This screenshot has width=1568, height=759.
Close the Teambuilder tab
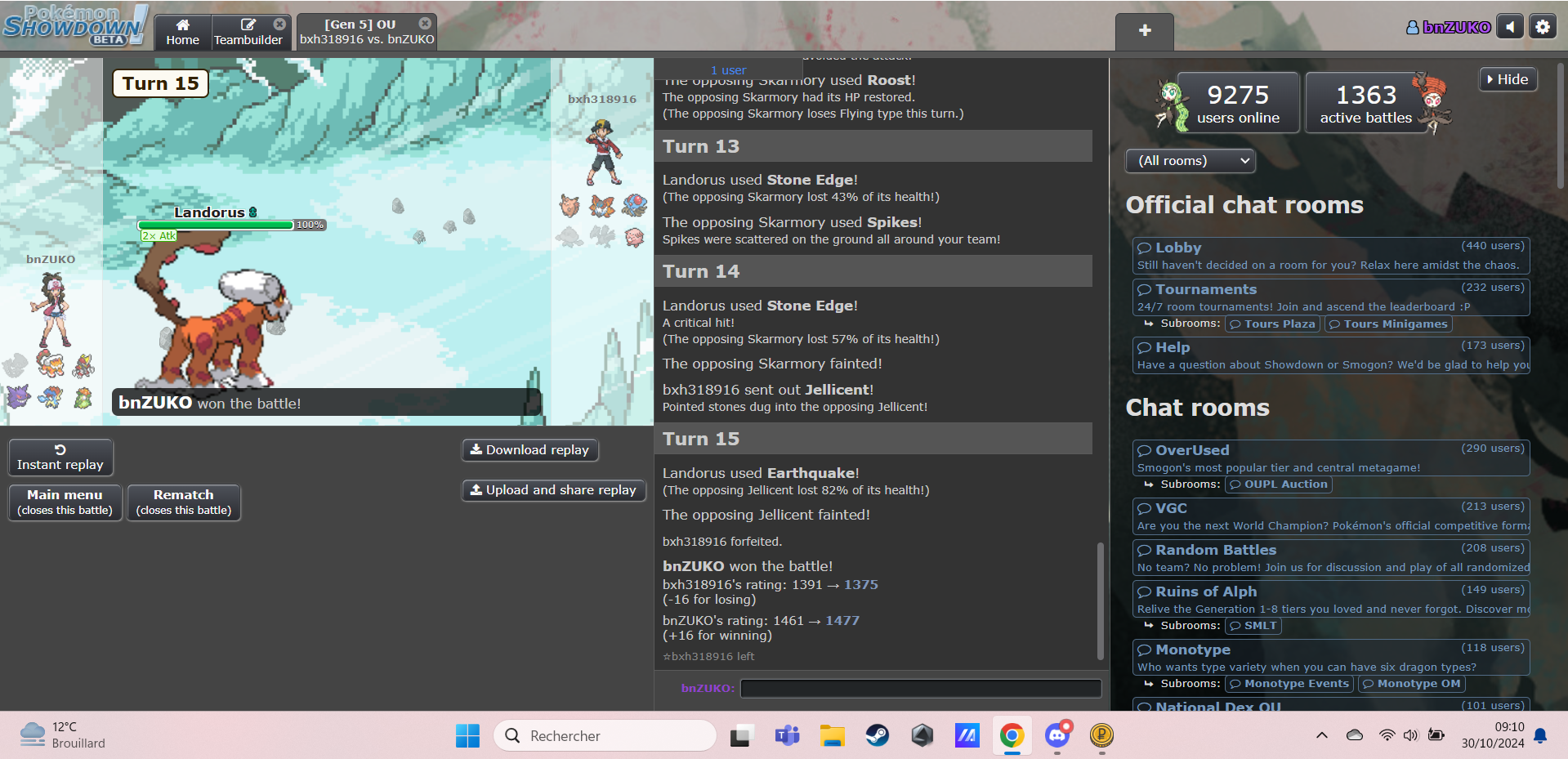pyautogui.click(x=279, y=25)
